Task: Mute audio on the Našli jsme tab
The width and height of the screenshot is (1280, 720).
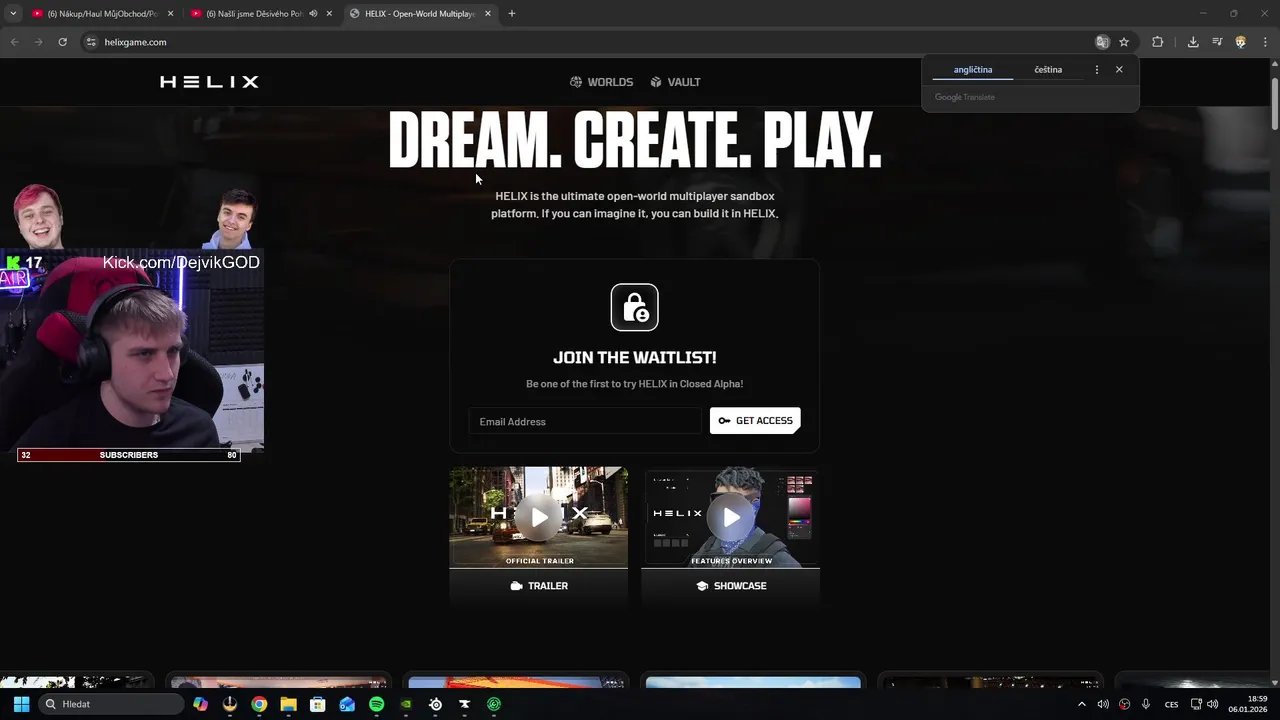Action: [x=313, y=14]
